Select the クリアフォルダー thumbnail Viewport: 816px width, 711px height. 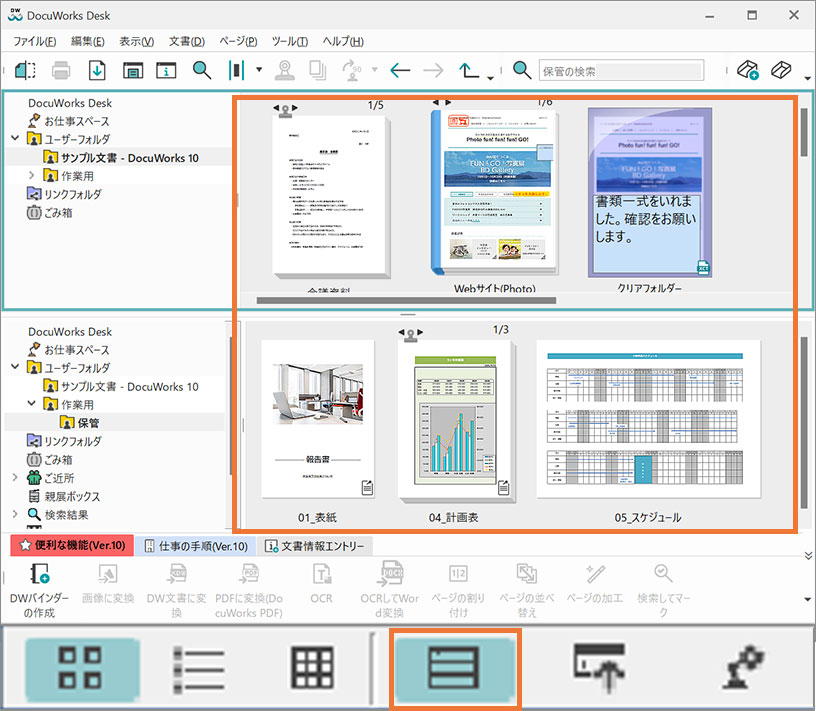pyautogui.click(x=649, y=192)
